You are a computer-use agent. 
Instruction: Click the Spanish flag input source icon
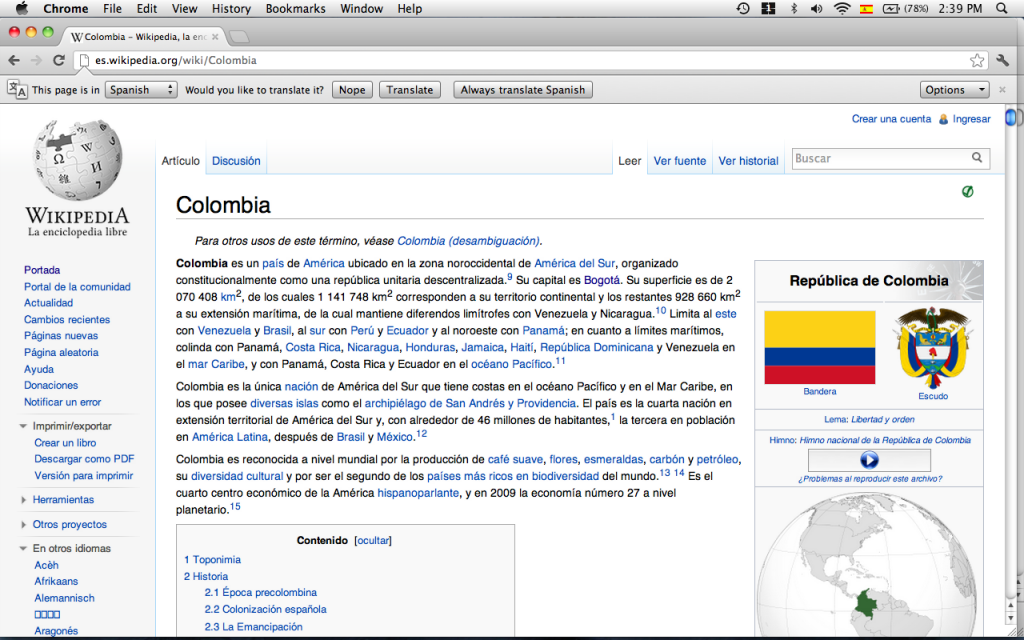tap(867, 8)
